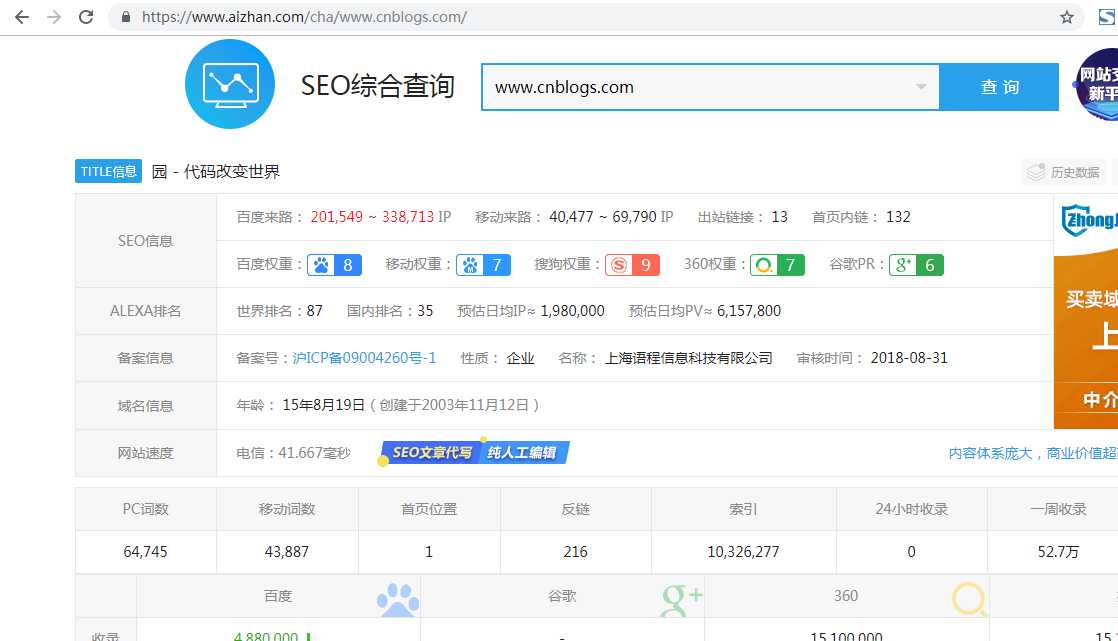Click the www.cnblogs.com domain input field
Viewport: 1118px width, 641px height.
pyautogui.click(x=710, y=87)
